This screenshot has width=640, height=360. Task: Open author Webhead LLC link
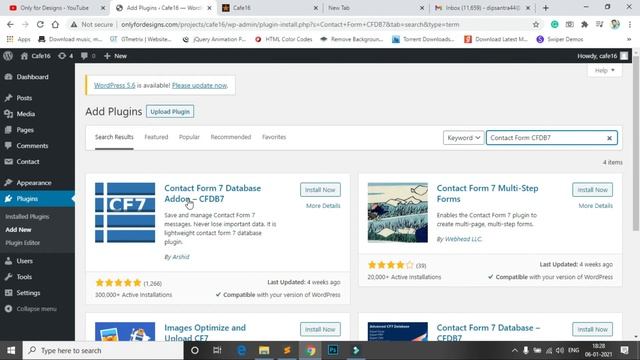click(x=463, y=239)
